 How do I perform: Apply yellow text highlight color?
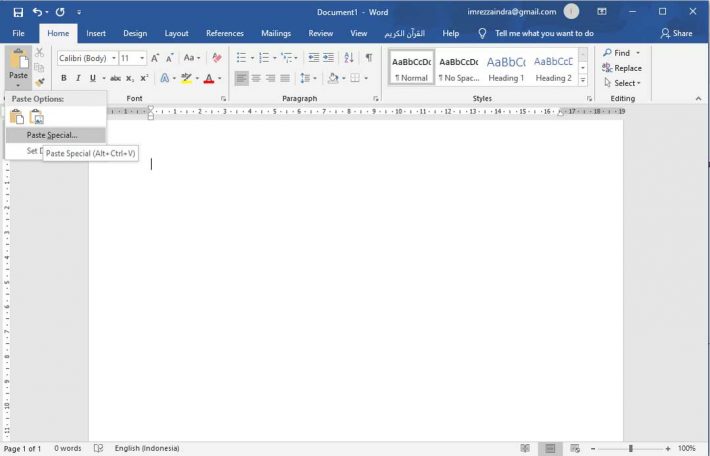coord(186,78)
